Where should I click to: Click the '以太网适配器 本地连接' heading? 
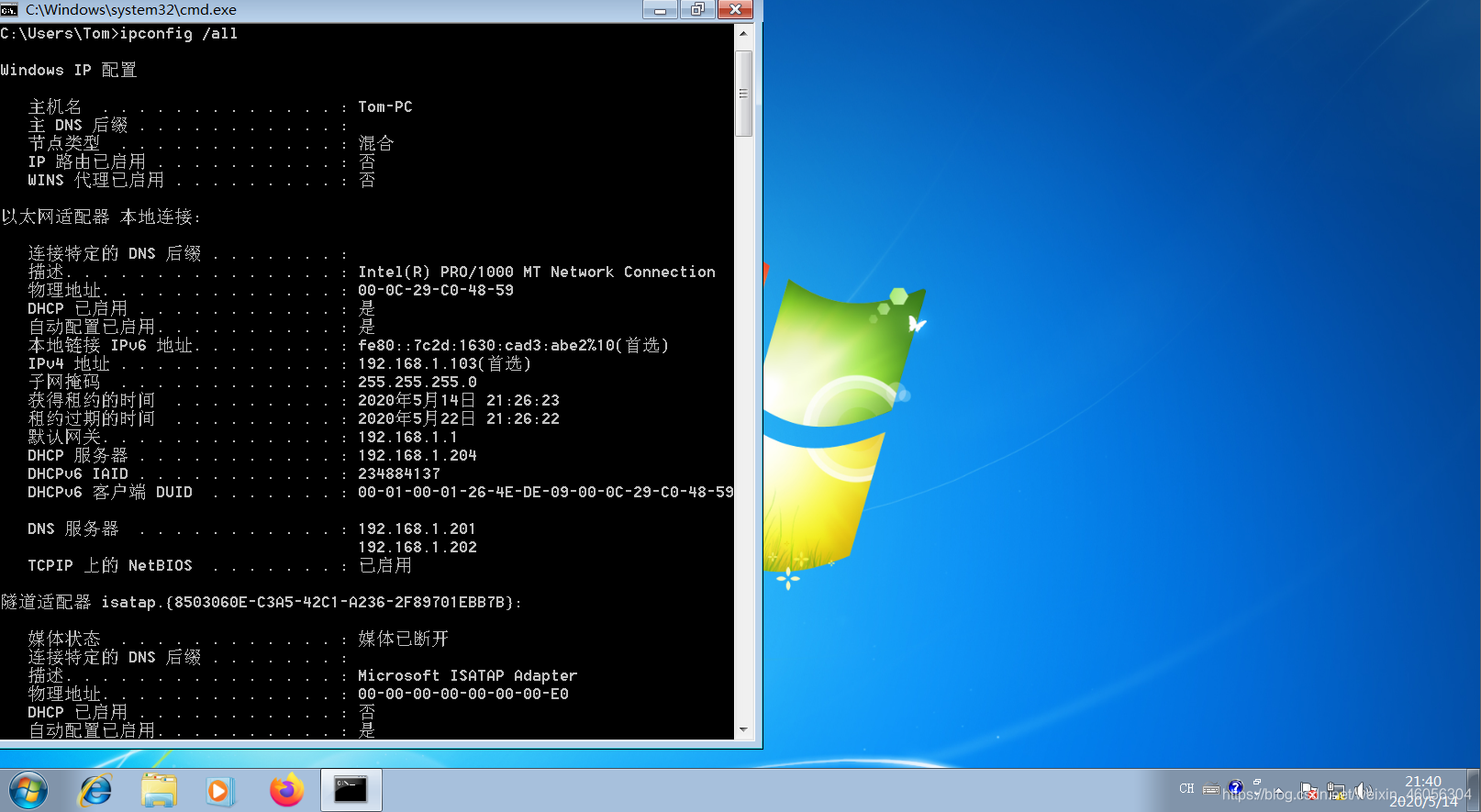(101, 217)
